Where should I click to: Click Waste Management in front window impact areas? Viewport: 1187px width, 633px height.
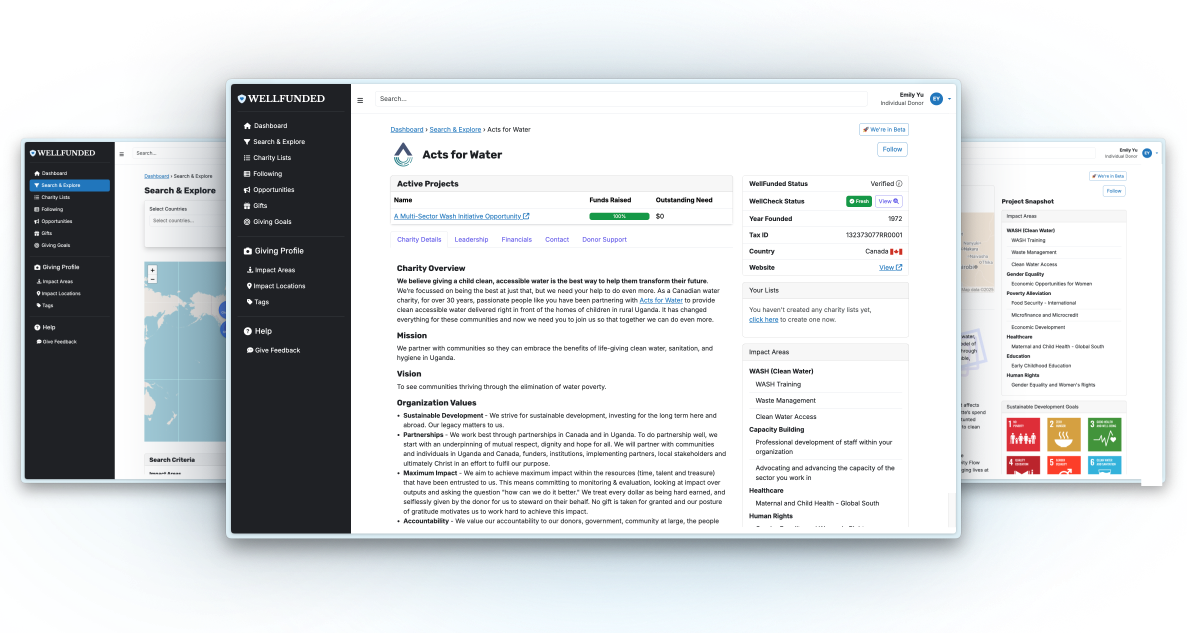[785, 401]
